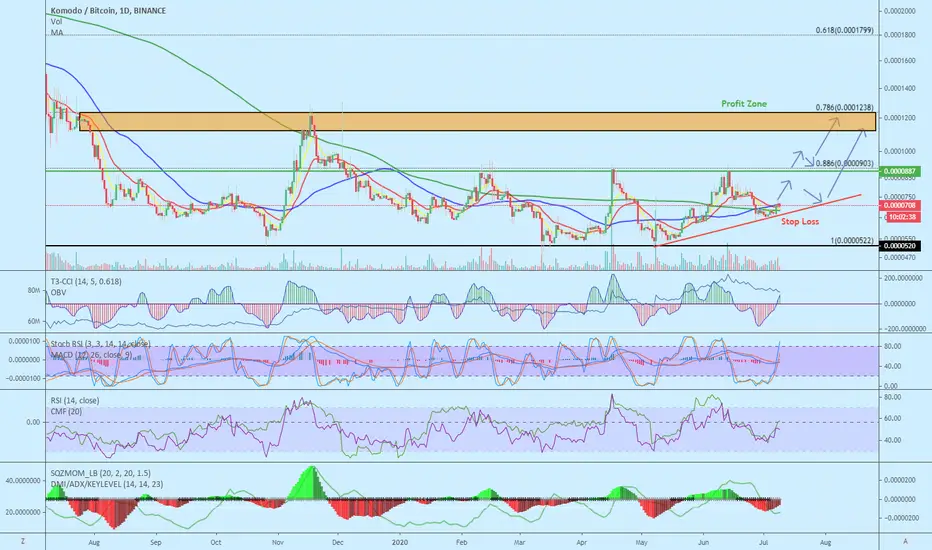This screenshot has width=932, height=550.
Task: Open the T3-CCI (14, 5, 0.618) indicator legend
Action: [86, 281]
